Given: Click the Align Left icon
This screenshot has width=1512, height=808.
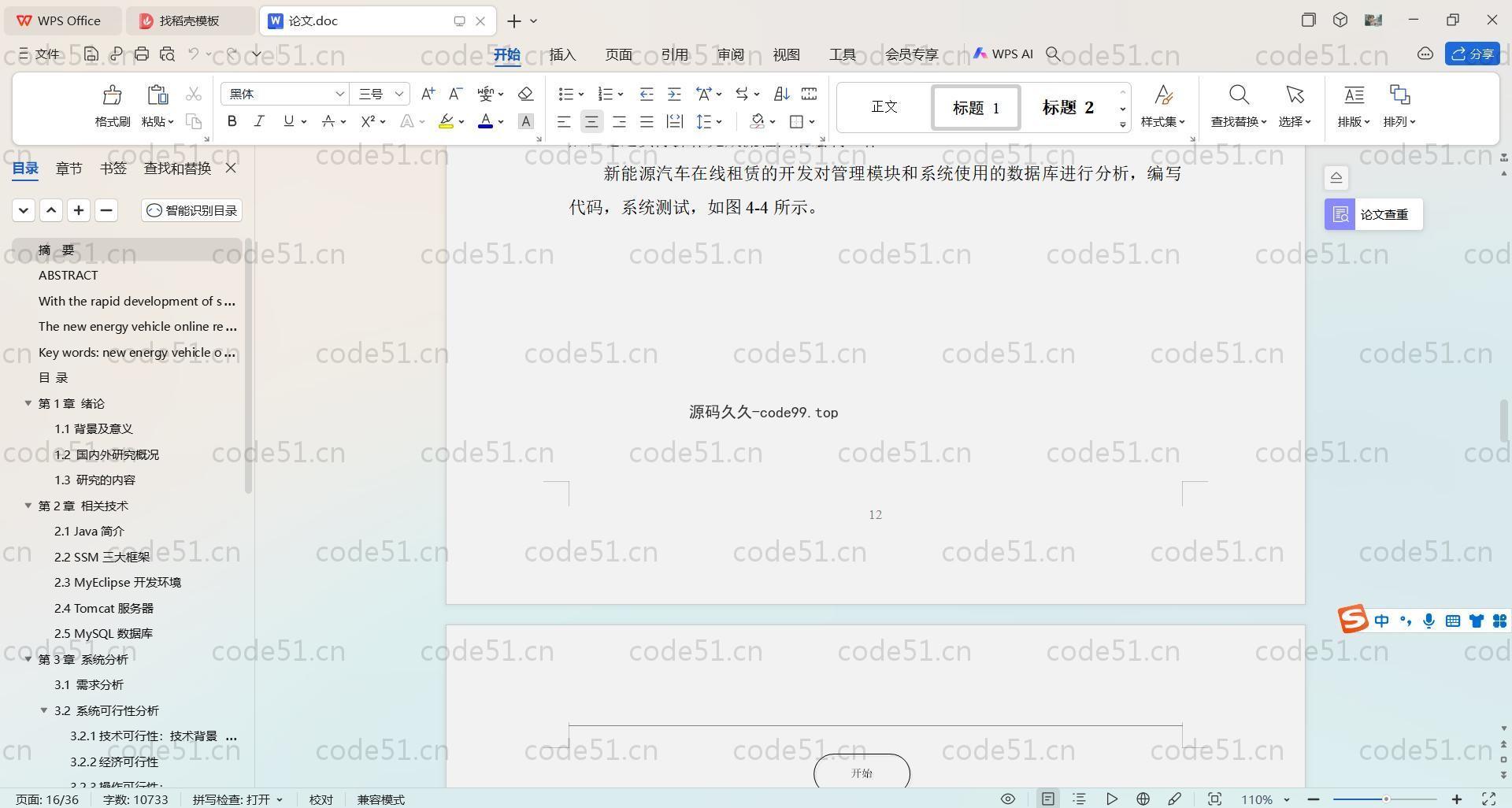Looking at the screenshot, I should click(x=564, y=121).
